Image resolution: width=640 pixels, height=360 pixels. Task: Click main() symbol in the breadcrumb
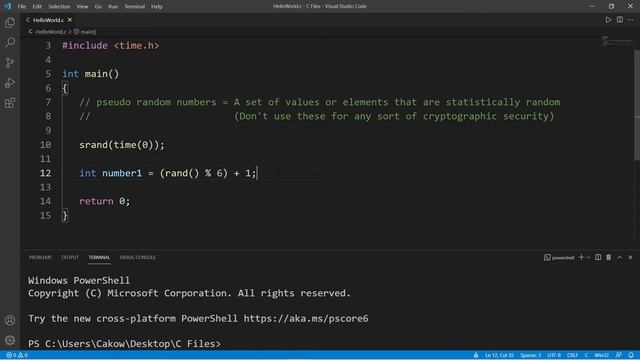85,31
